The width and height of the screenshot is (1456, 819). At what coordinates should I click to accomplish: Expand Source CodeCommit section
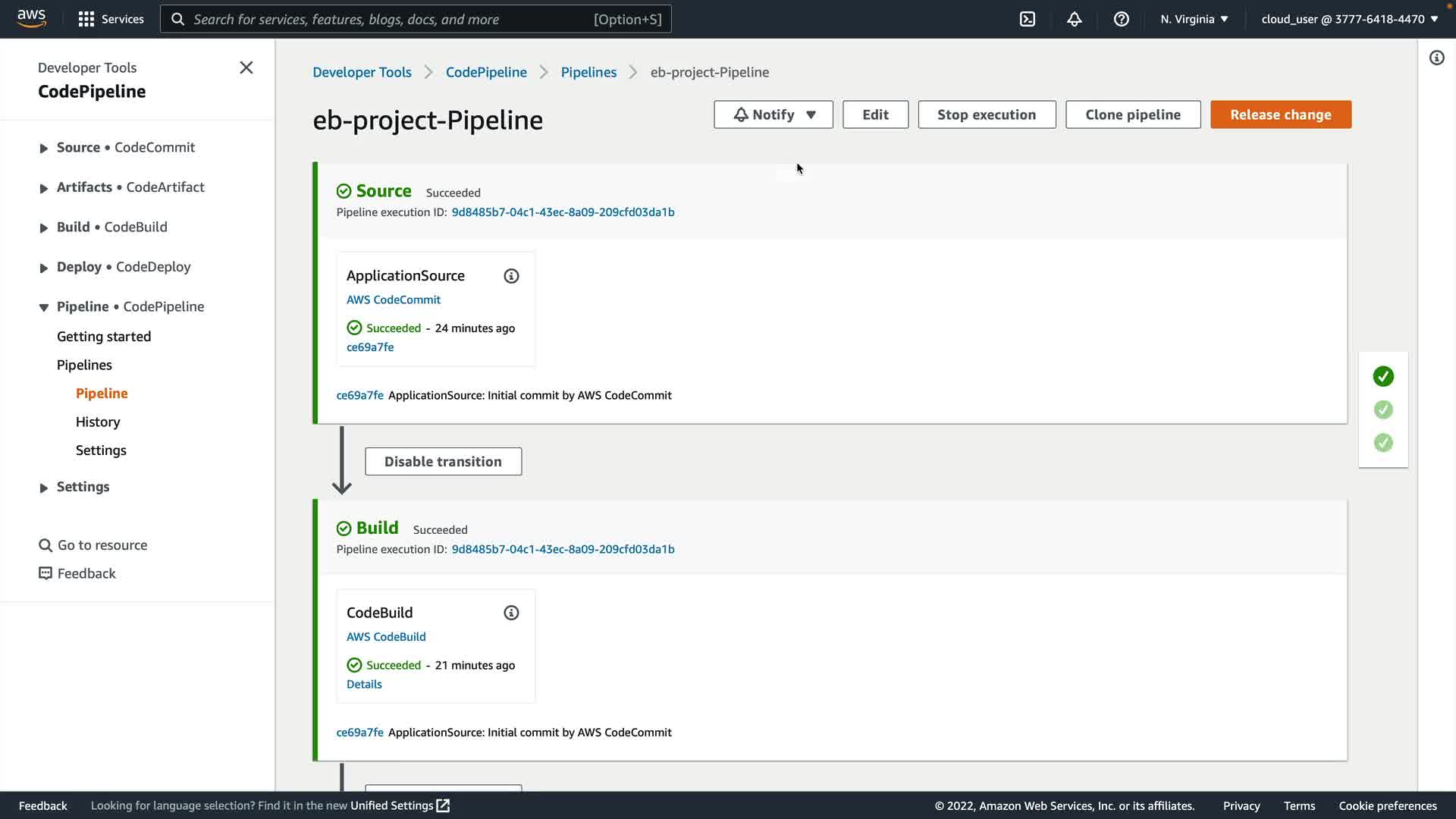44,148
